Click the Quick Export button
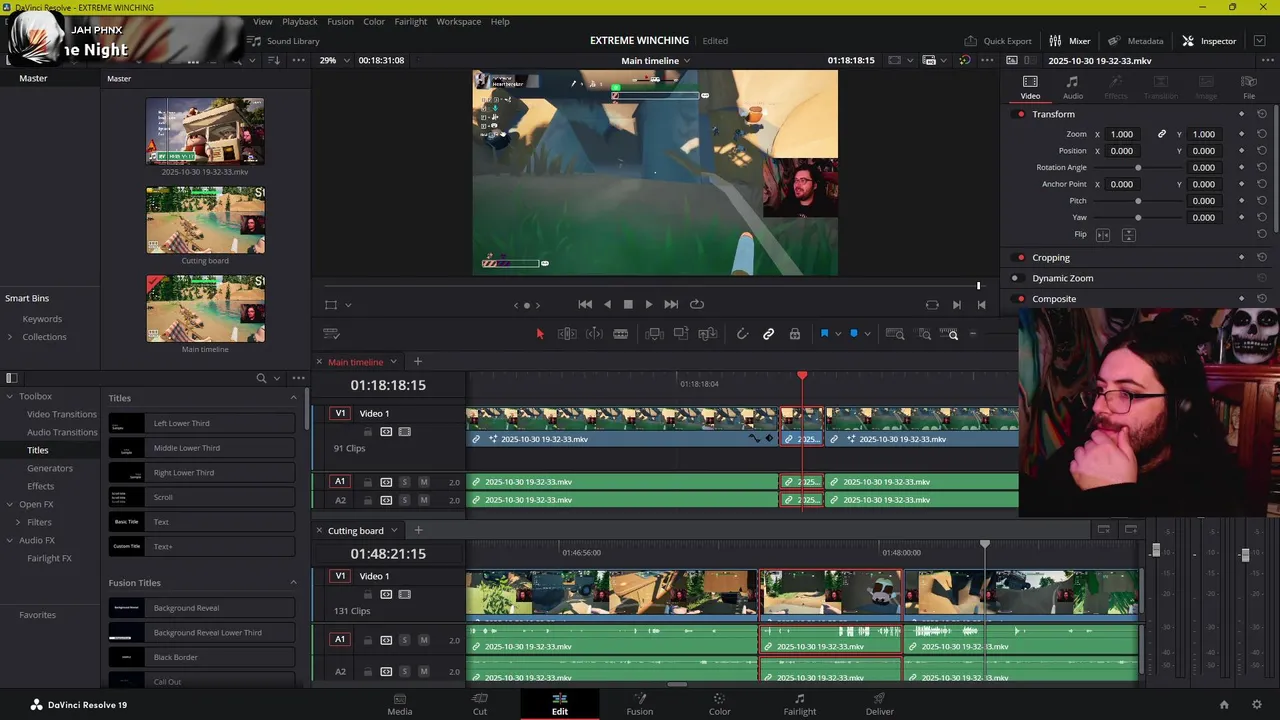 pyautogui.click(x=998, y=41)
